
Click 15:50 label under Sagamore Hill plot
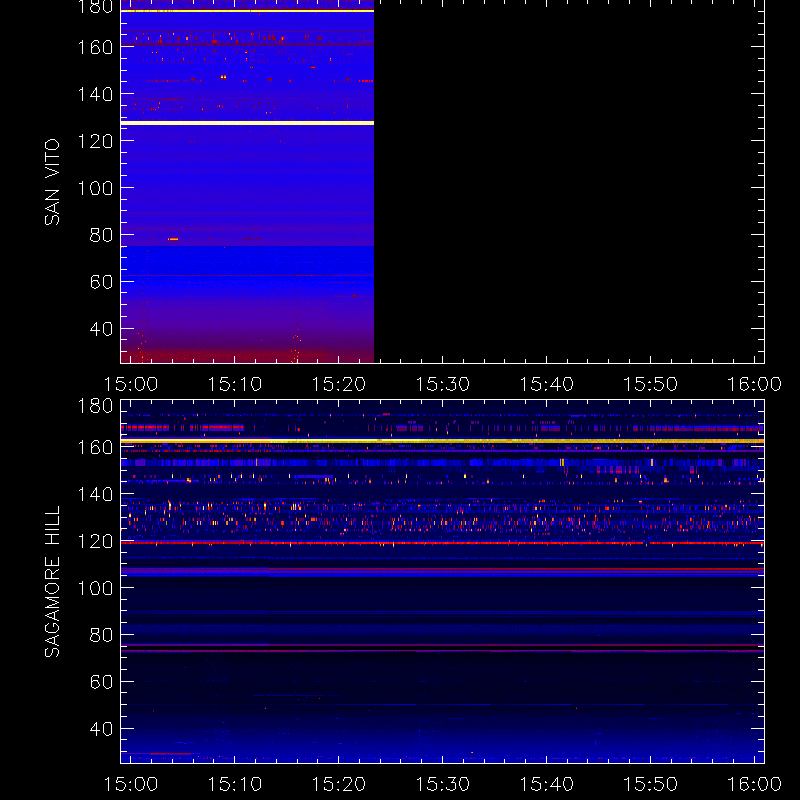(x=651, y=784)
